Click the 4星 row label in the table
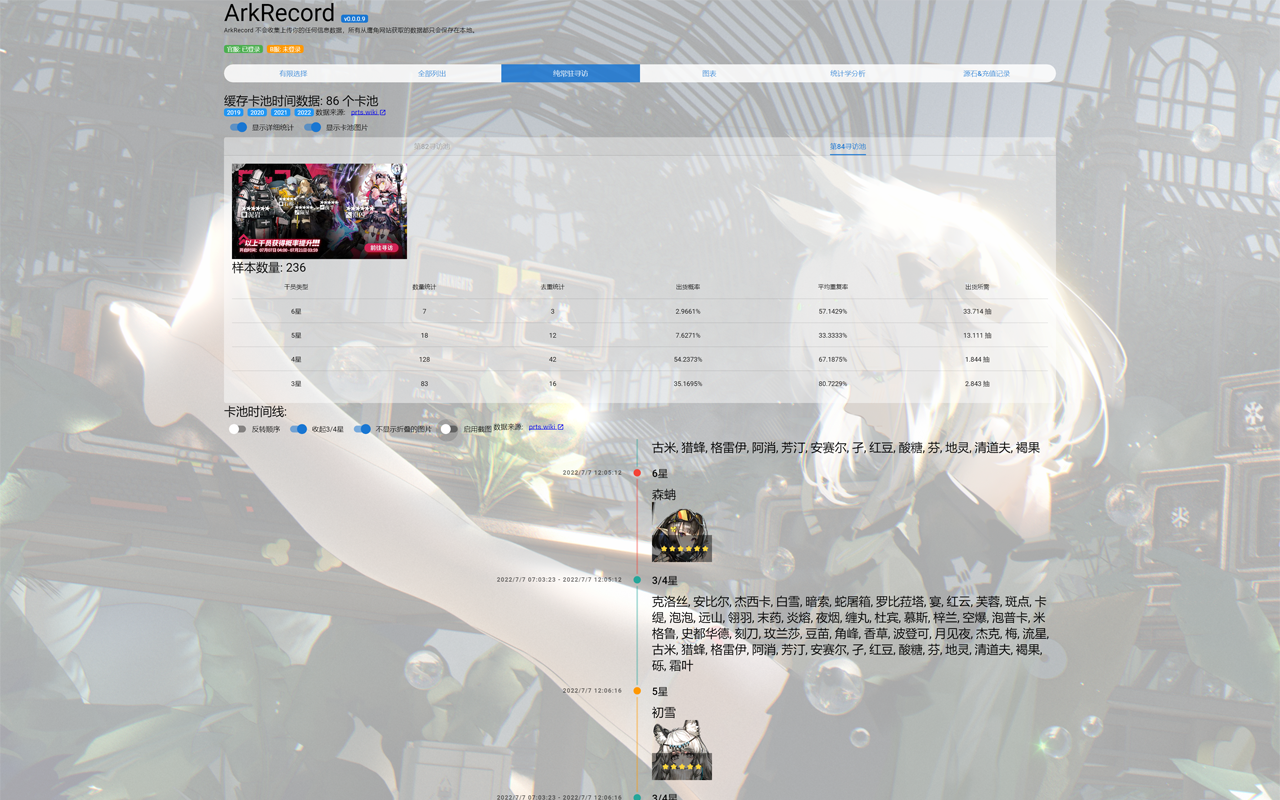Image resolution: width=1280 pixels, height=800 pixels. point(296,359)
